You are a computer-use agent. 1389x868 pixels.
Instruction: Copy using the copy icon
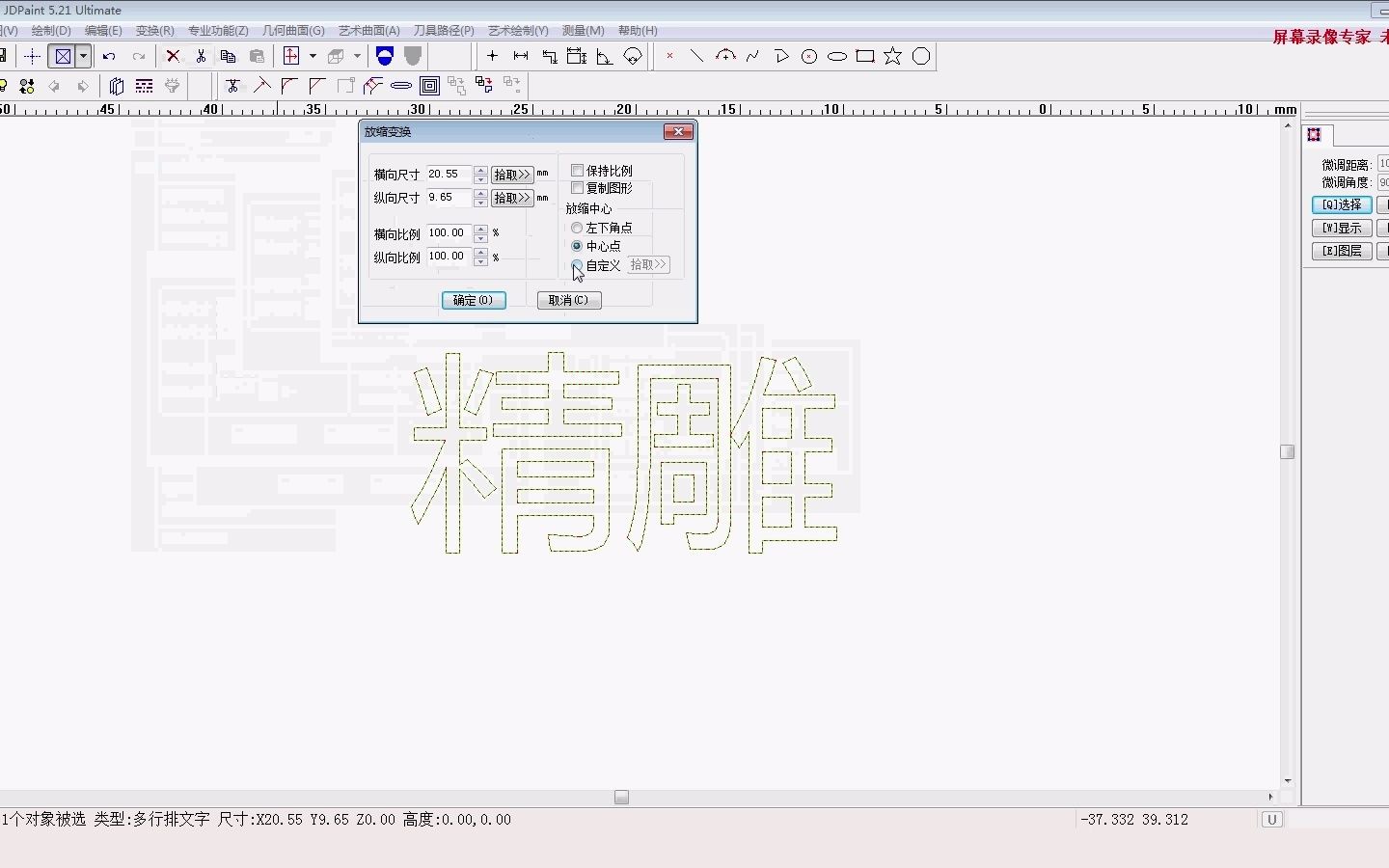click(x=229, y=56)
